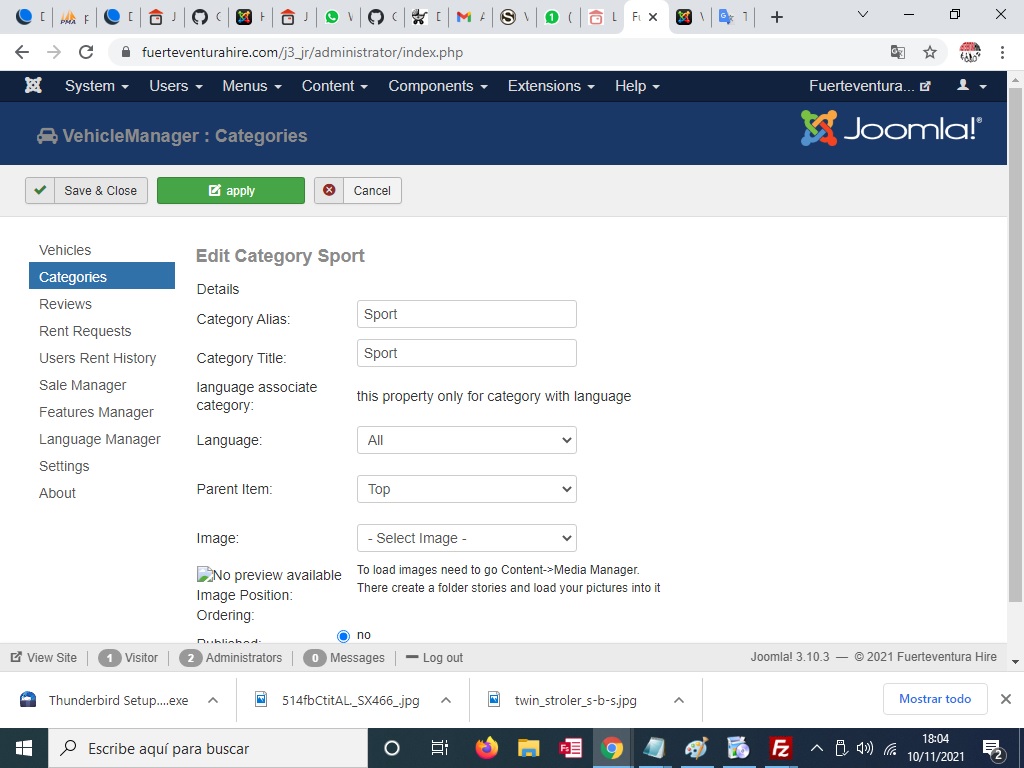Go to Features Manager in sidebar
1024x768 pixels.
[96, 412]
